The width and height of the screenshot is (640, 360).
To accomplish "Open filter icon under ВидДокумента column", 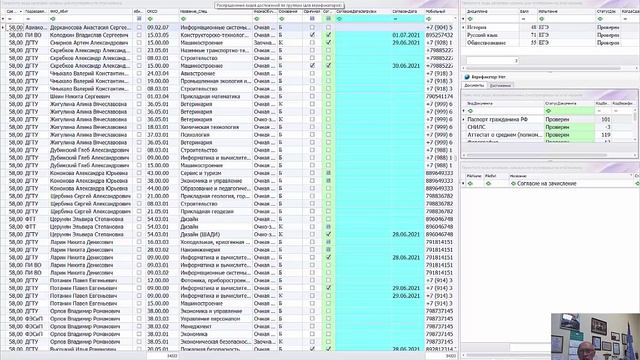I will pyautogui.click(x=470, y=111).
